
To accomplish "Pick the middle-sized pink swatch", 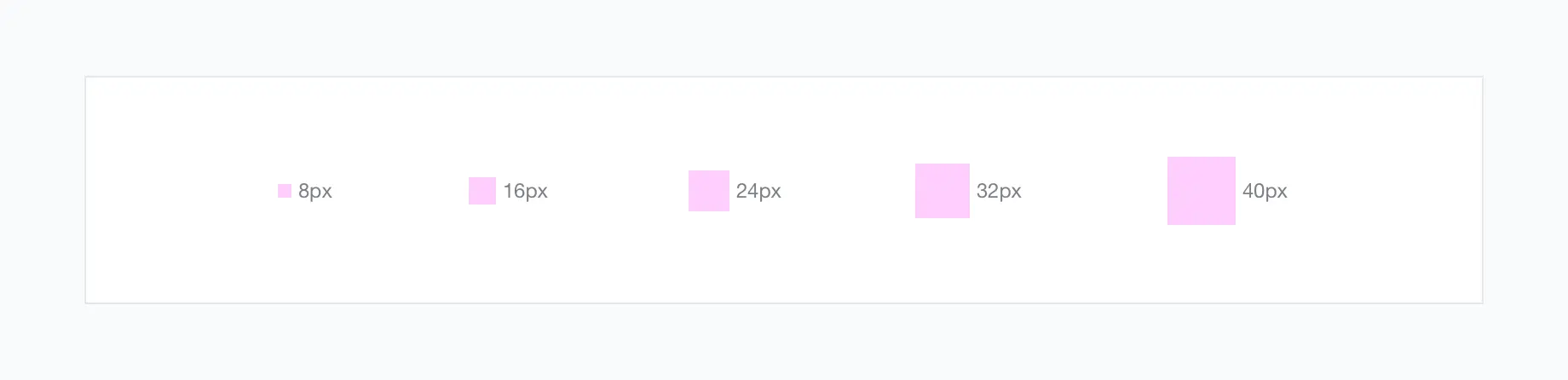I will [709, 191].
